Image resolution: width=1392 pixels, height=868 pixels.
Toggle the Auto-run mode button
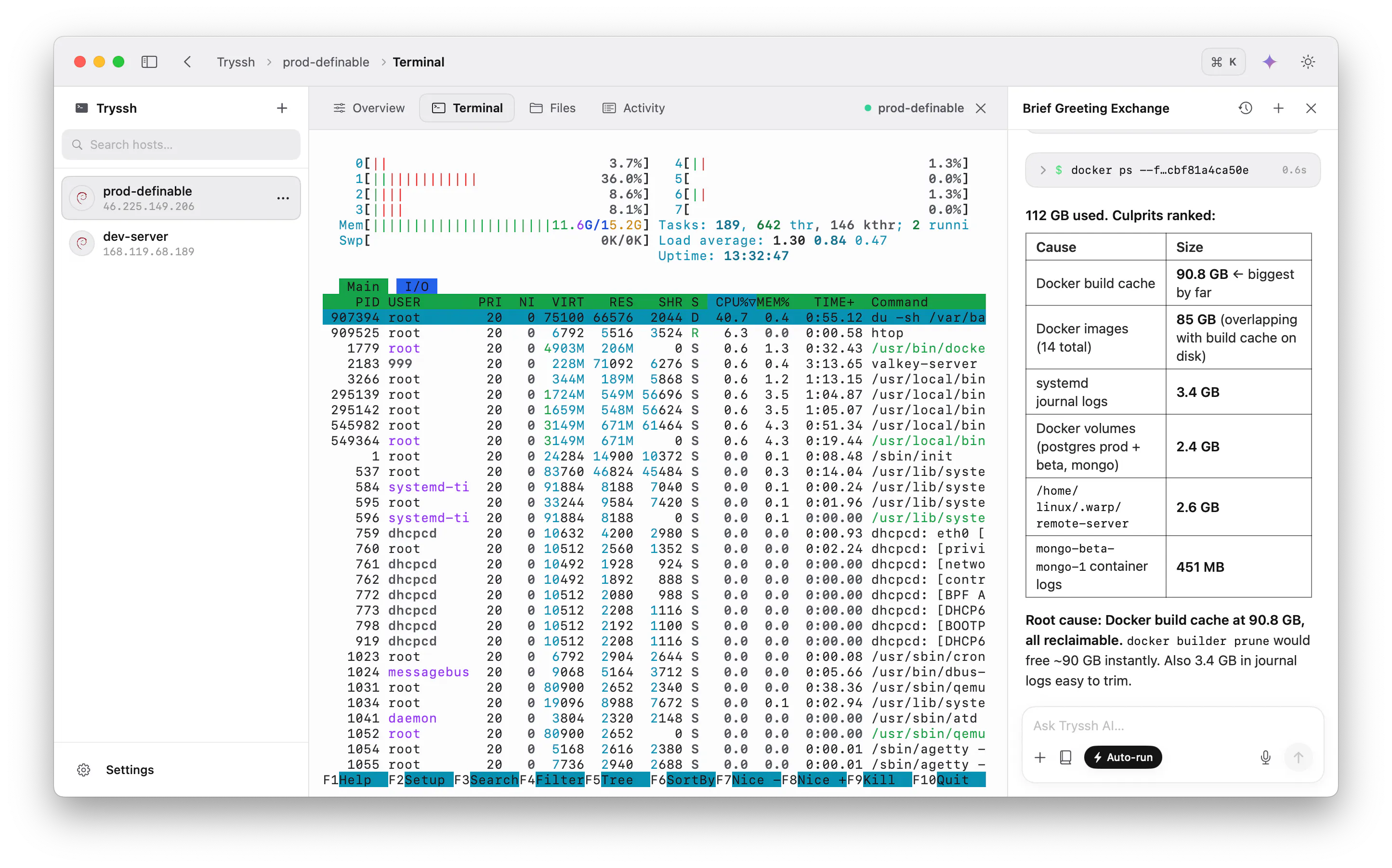pyautogui.click(x=1123, y=757)
